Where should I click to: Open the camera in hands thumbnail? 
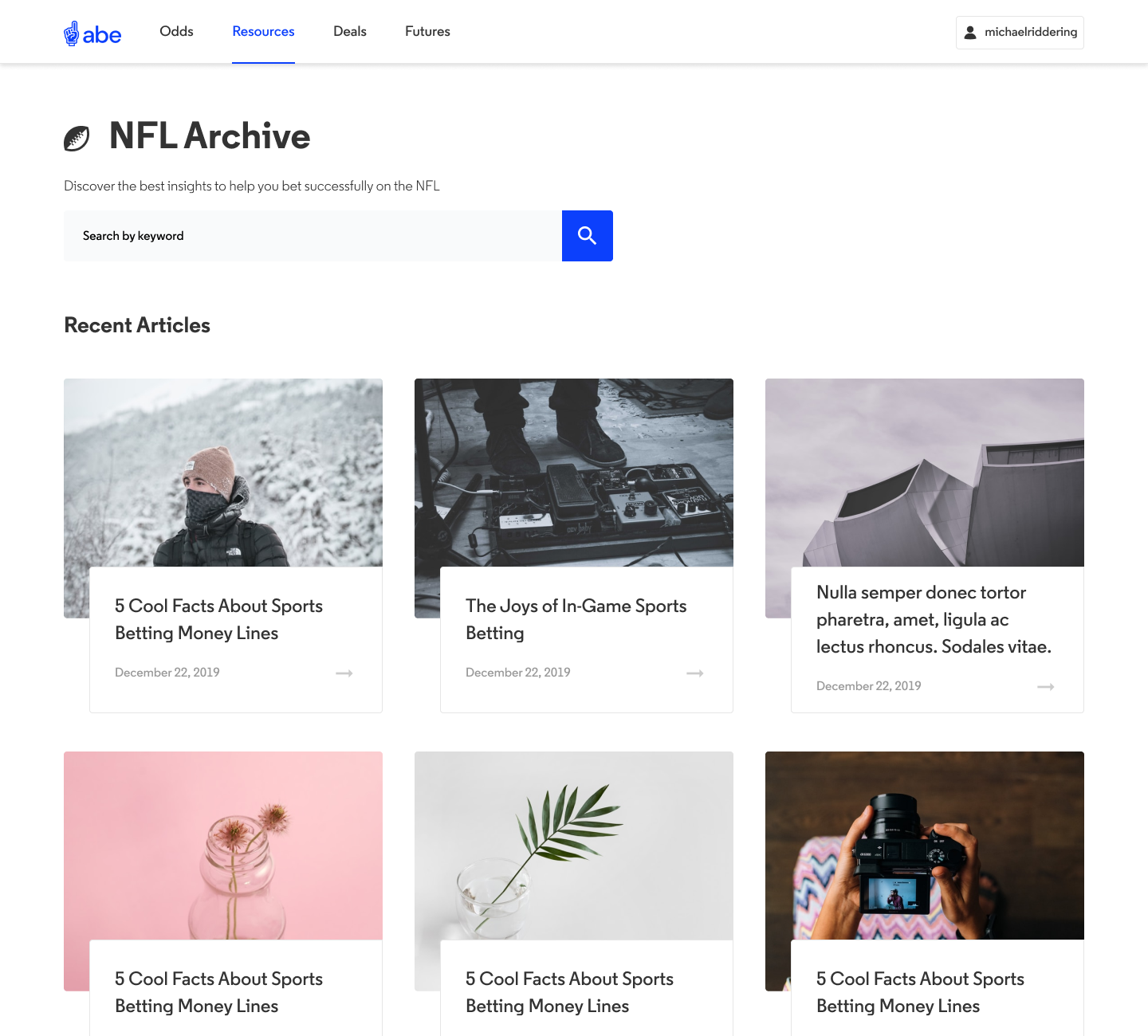(925, 846)
